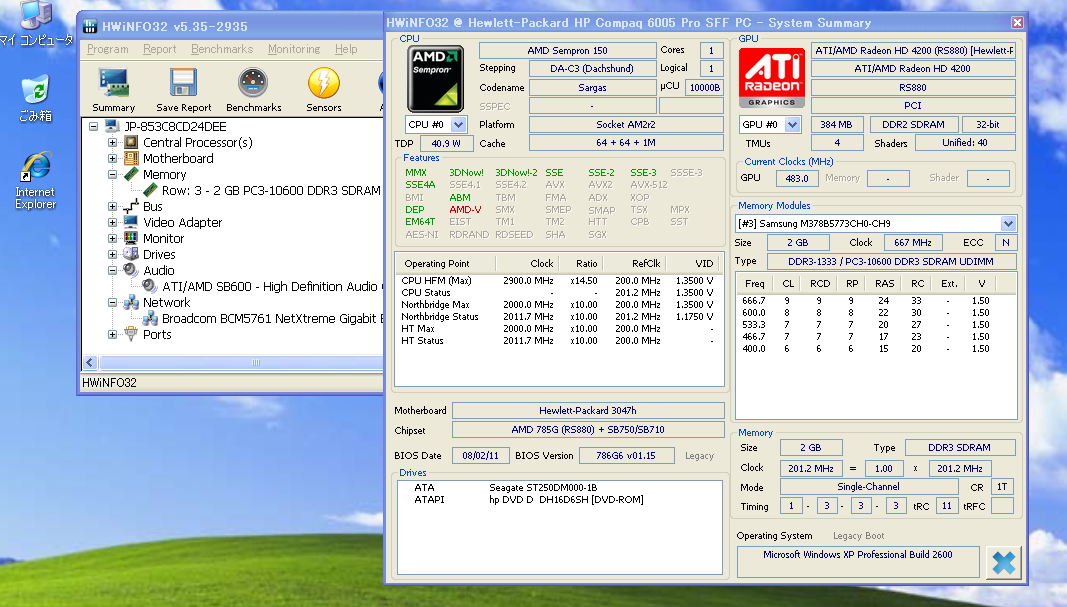Screen dimensions: 1067x607
Task: Expand the Bus tree node
Action: click(110, 206)
